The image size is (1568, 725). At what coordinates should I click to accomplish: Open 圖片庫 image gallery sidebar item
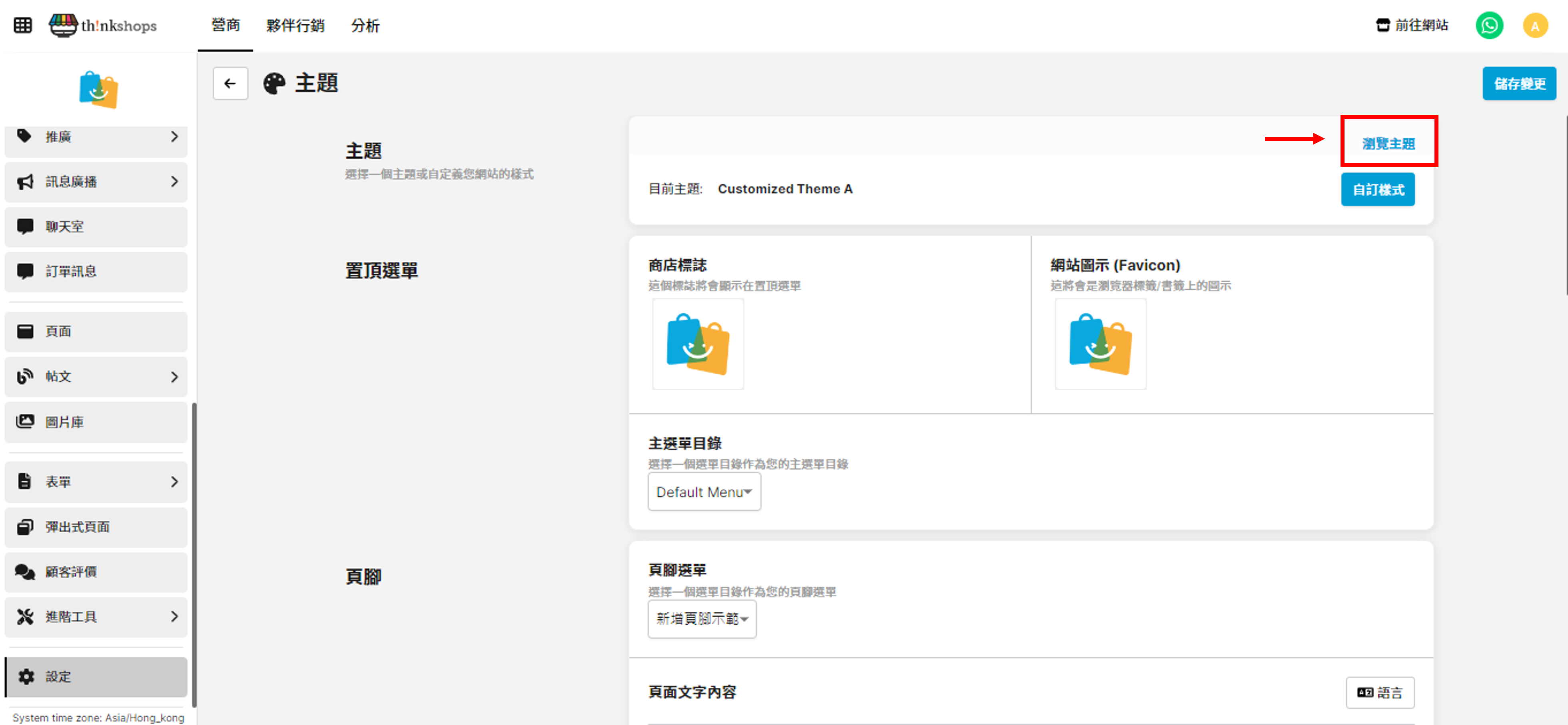pos(96,422)
